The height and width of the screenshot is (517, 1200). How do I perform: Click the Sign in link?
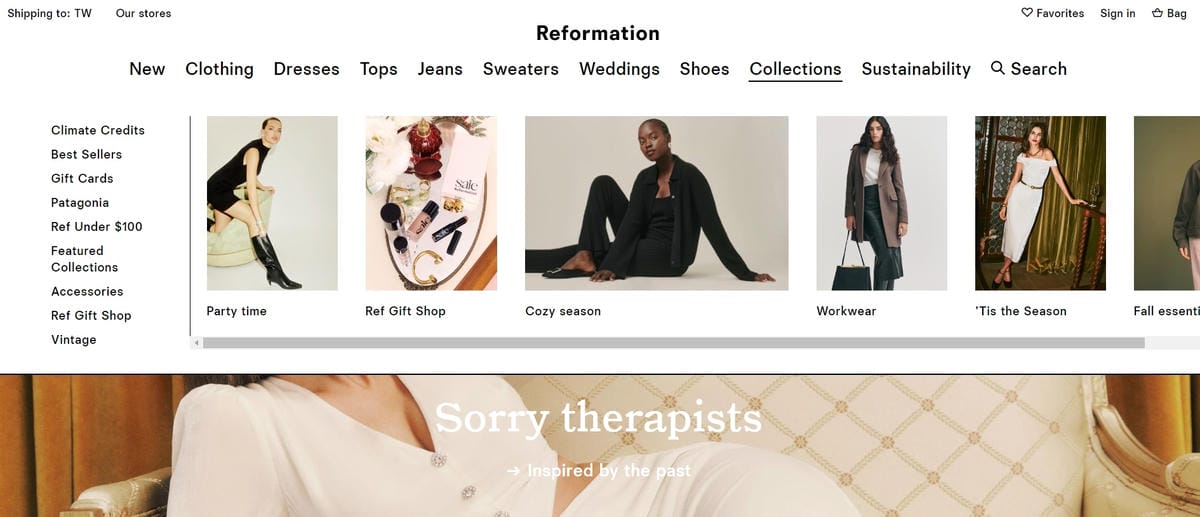click(1117, 13)
